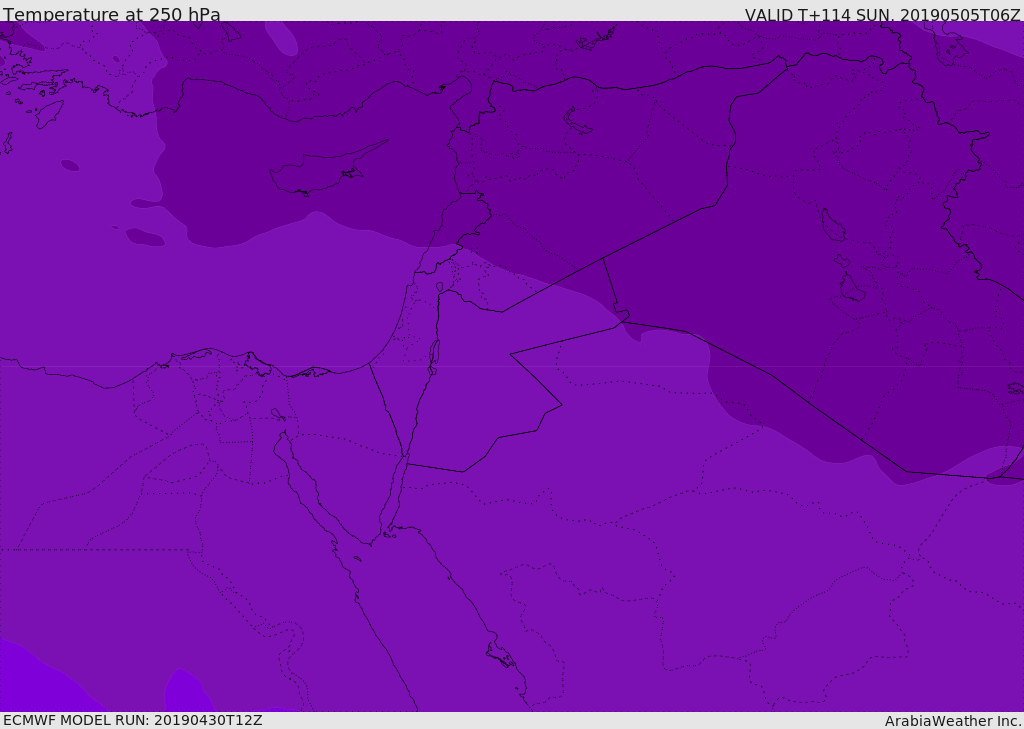Click the 'Temperature at 250 hPa' title text

pos(112,14)
